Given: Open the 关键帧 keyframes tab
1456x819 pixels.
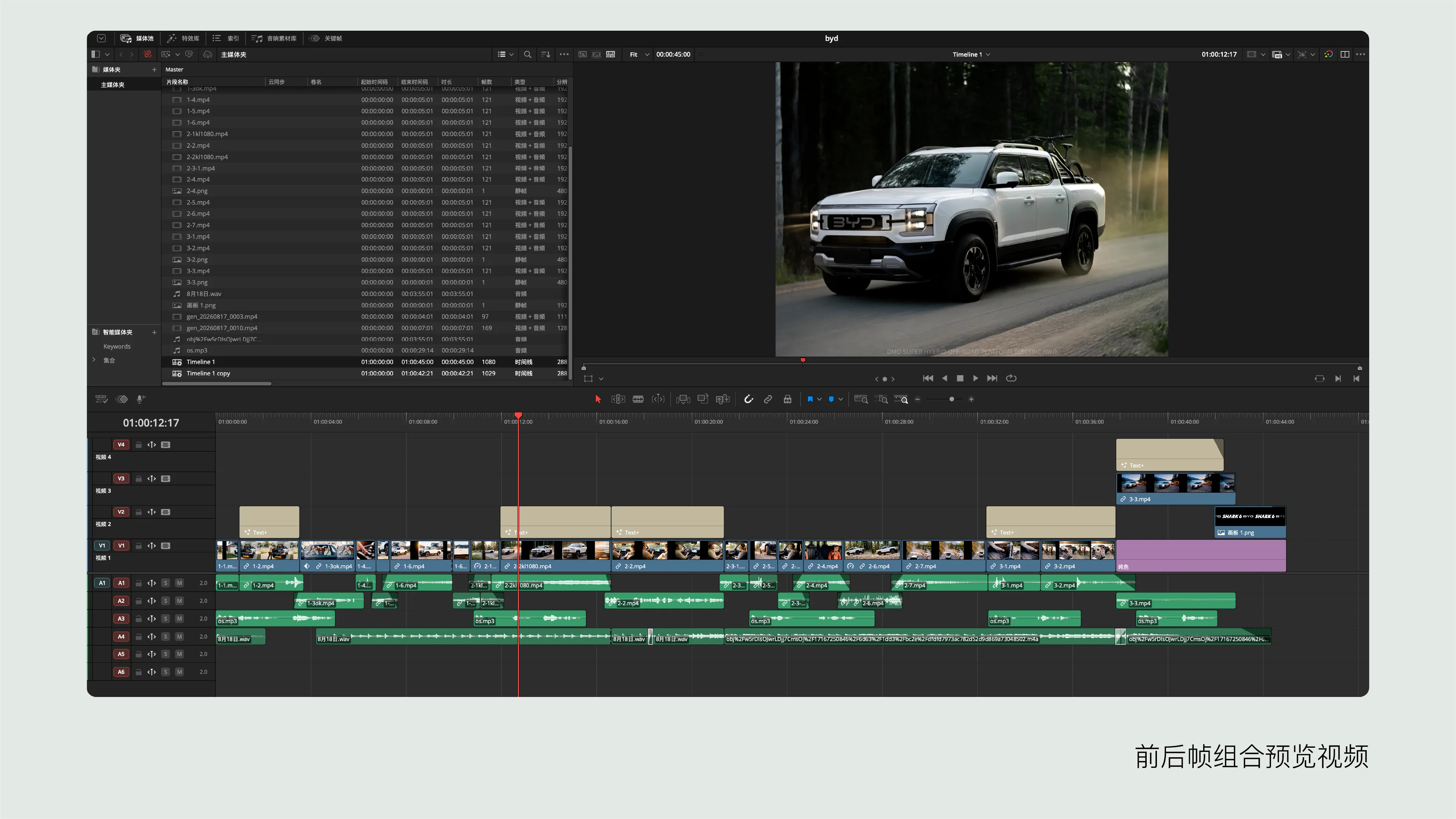Looking at the screenshot, I should tap(326, 38).
